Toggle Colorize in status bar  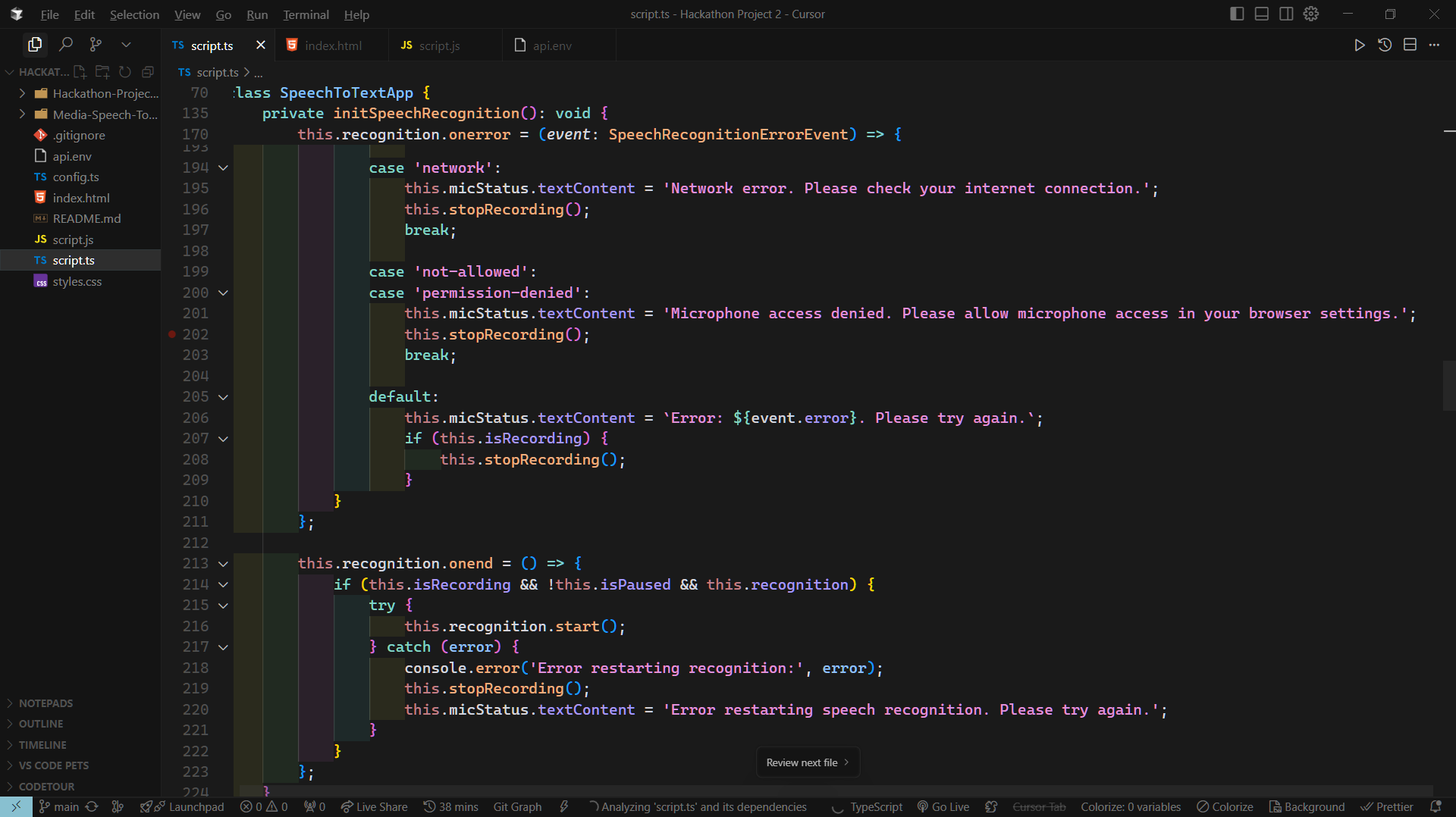(x=1225, y=807)
